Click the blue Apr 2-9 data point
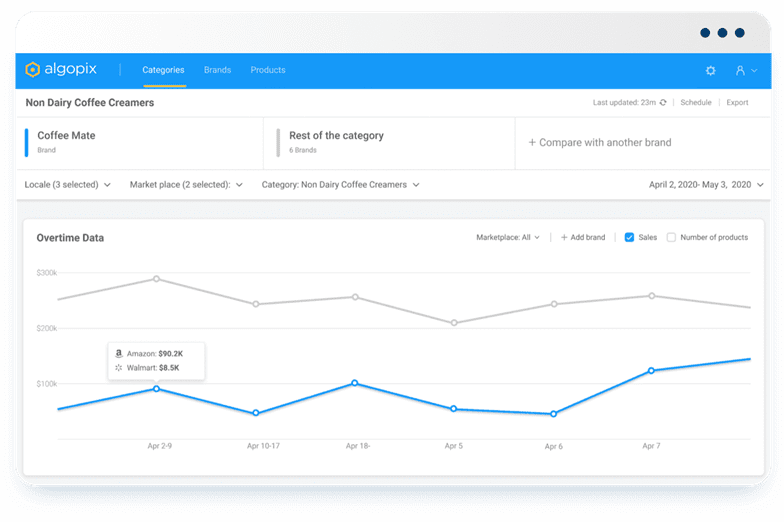784x522 pixels. point(156,388)
